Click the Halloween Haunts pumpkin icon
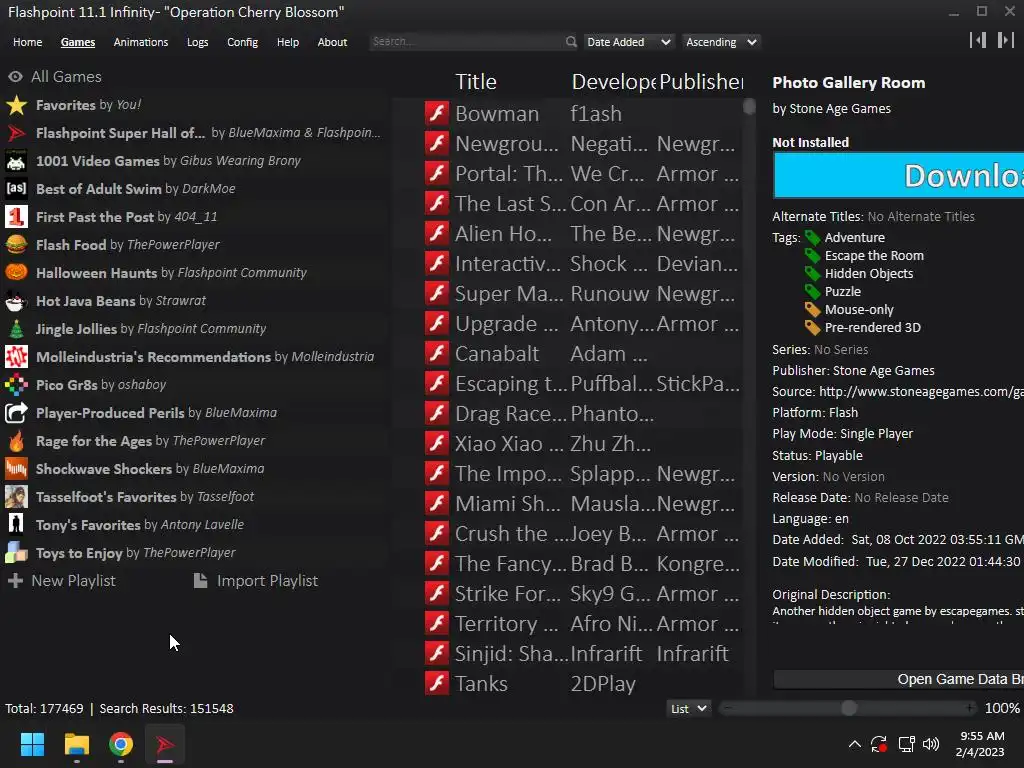 click(16, 272)
